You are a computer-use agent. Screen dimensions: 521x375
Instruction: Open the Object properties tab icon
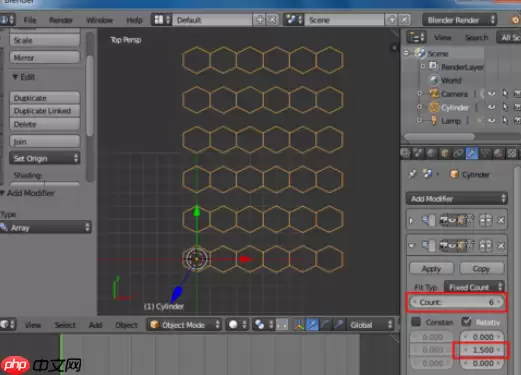(444, 153)
